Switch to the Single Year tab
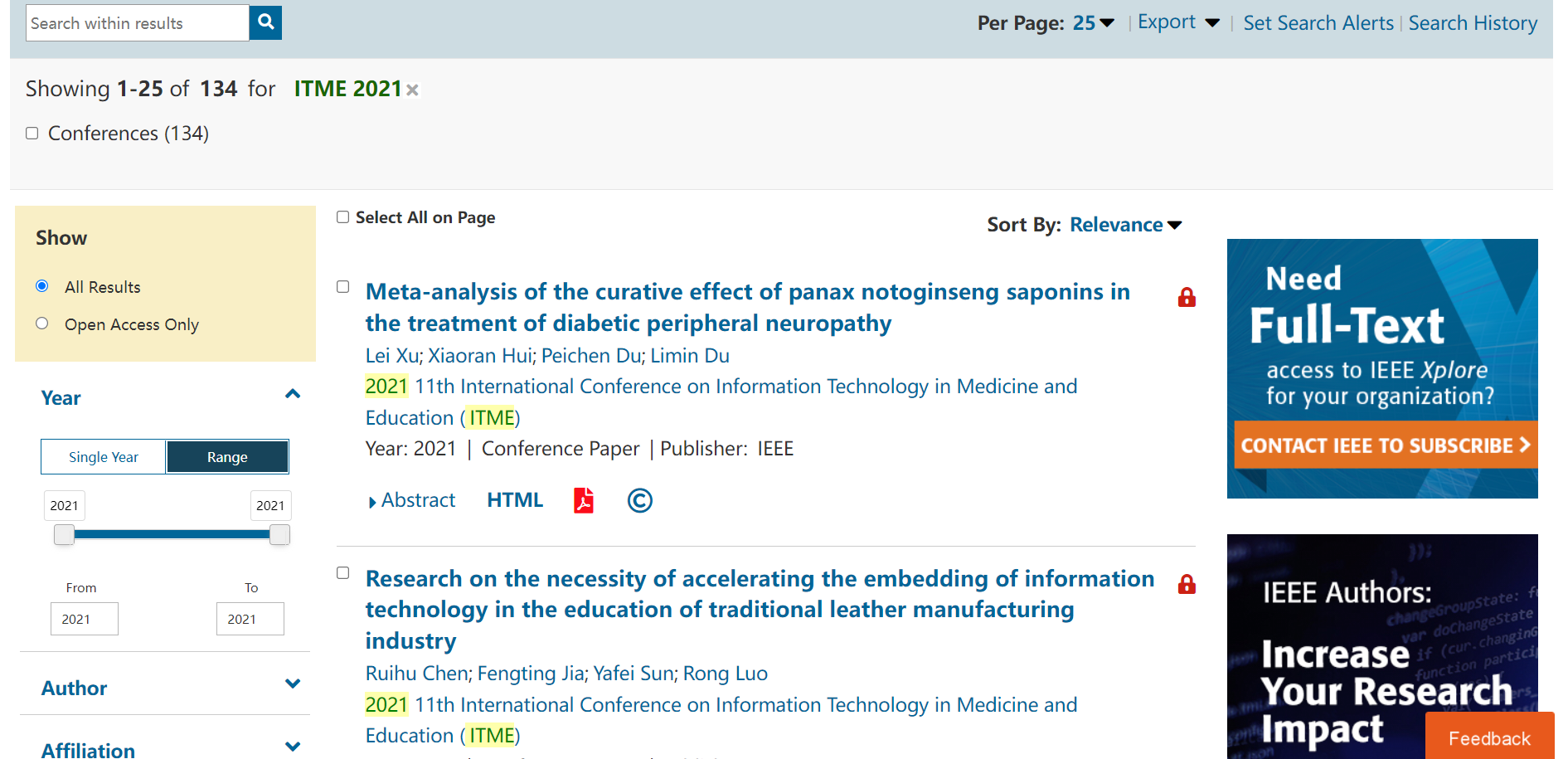Viewport: 1568px width, 759px height. tap(104, 457)
